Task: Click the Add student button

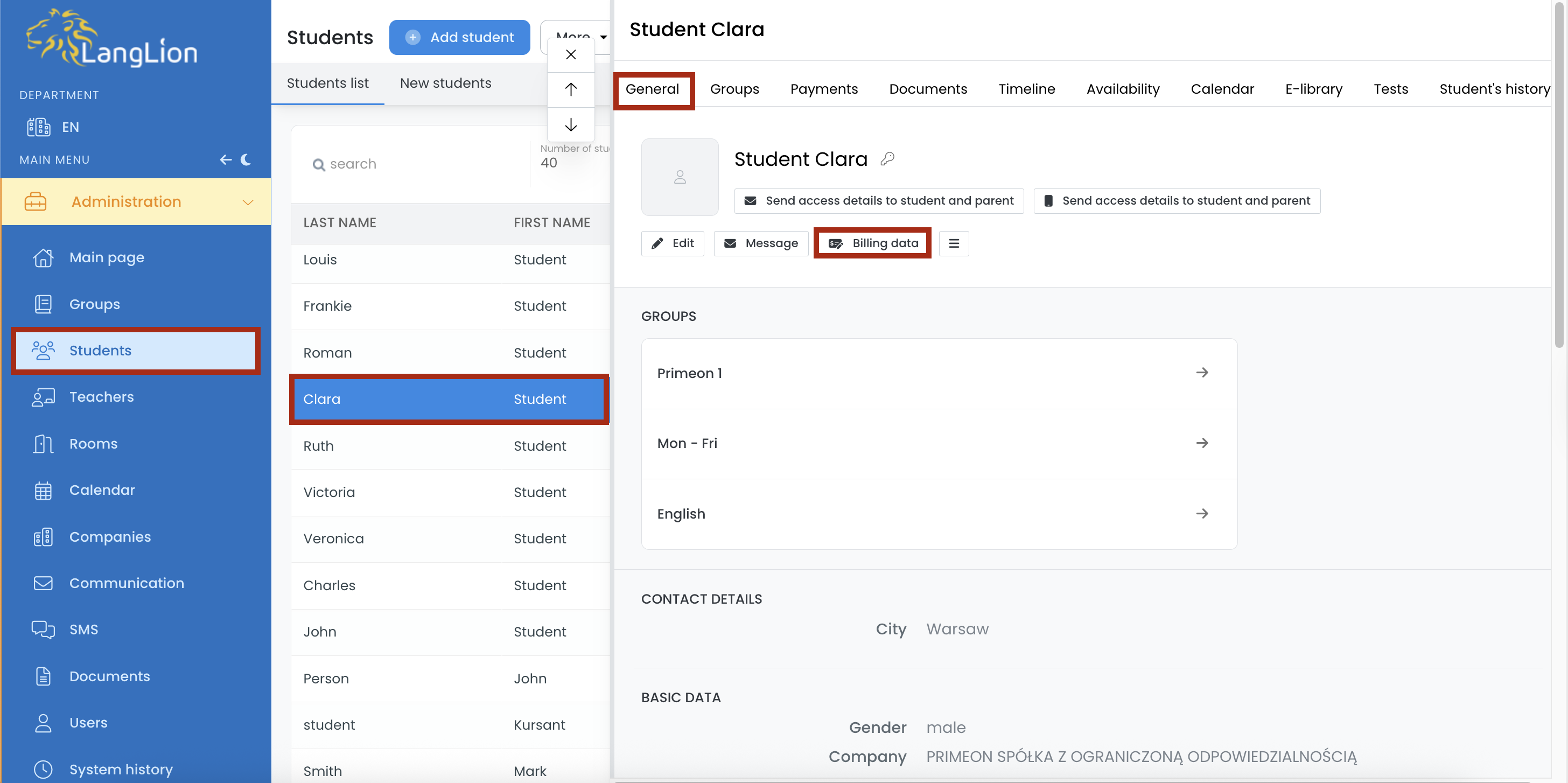Action: pos(459,37)
